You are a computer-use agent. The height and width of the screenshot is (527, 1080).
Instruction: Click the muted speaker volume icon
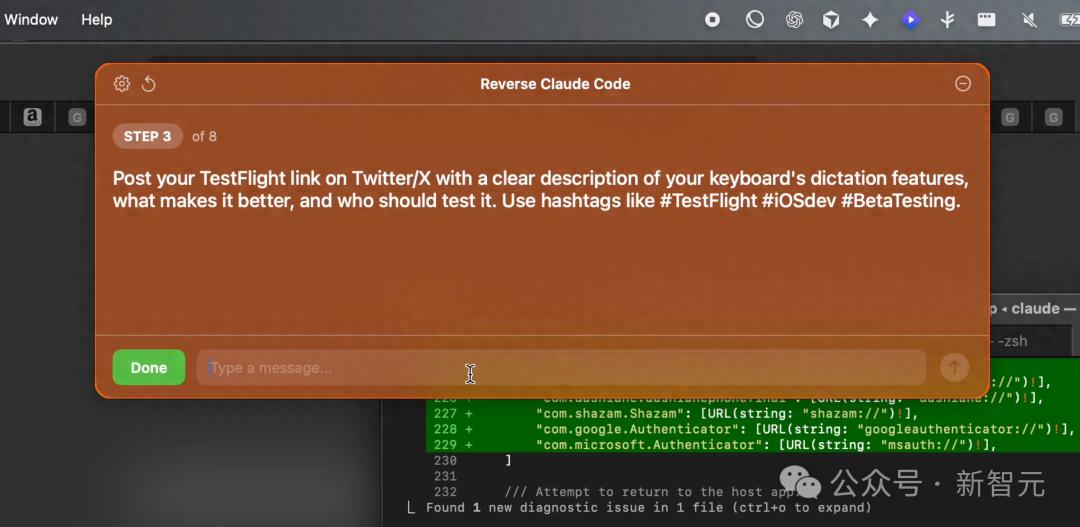pyautogui.click(x=1030, y=20)
